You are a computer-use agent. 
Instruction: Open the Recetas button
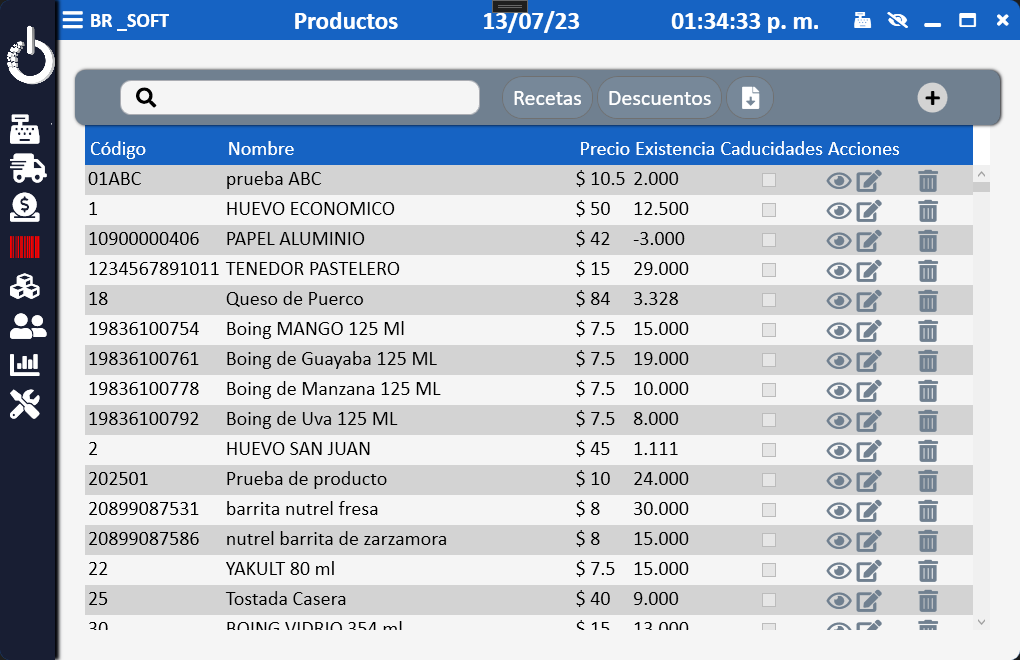click(547, 98)
